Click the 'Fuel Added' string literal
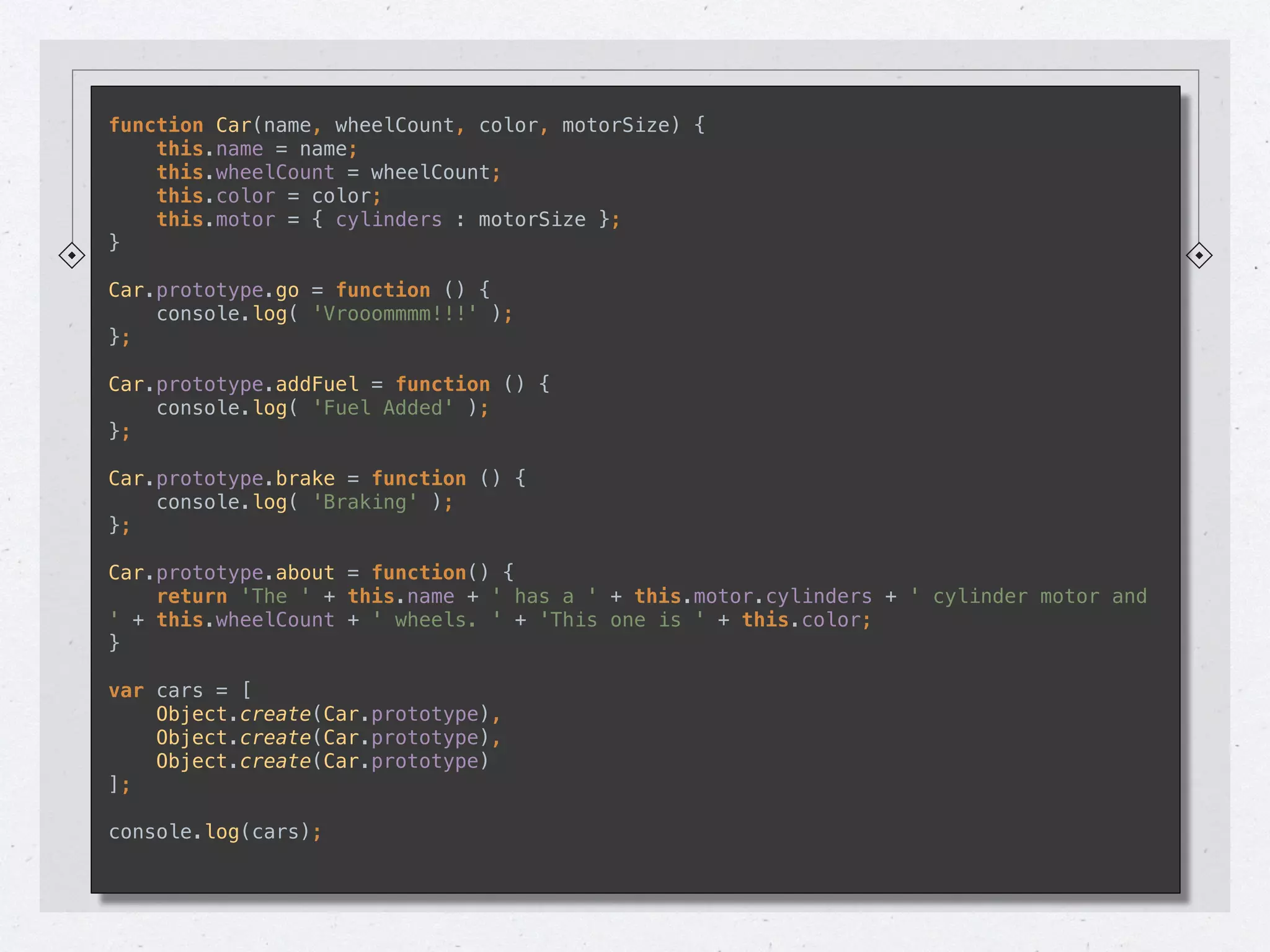The image size is (1270, 952). pos(383,408)
